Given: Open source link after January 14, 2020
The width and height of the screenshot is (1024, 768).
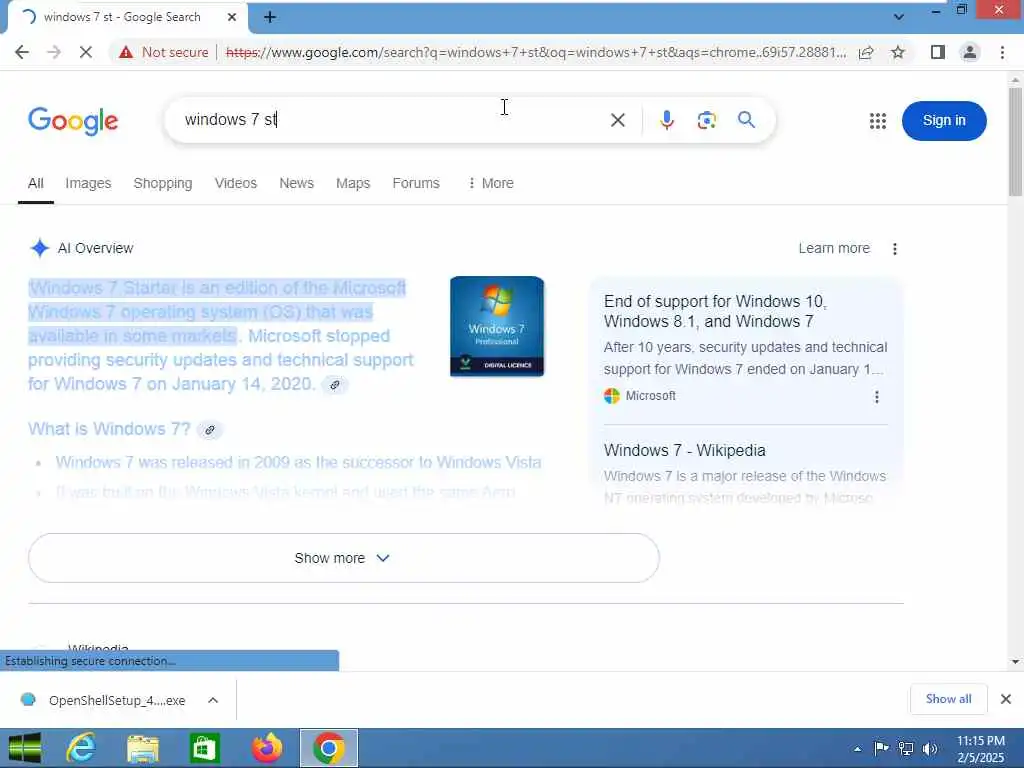Looking at the screenshot, I should (x=334, y=385).
